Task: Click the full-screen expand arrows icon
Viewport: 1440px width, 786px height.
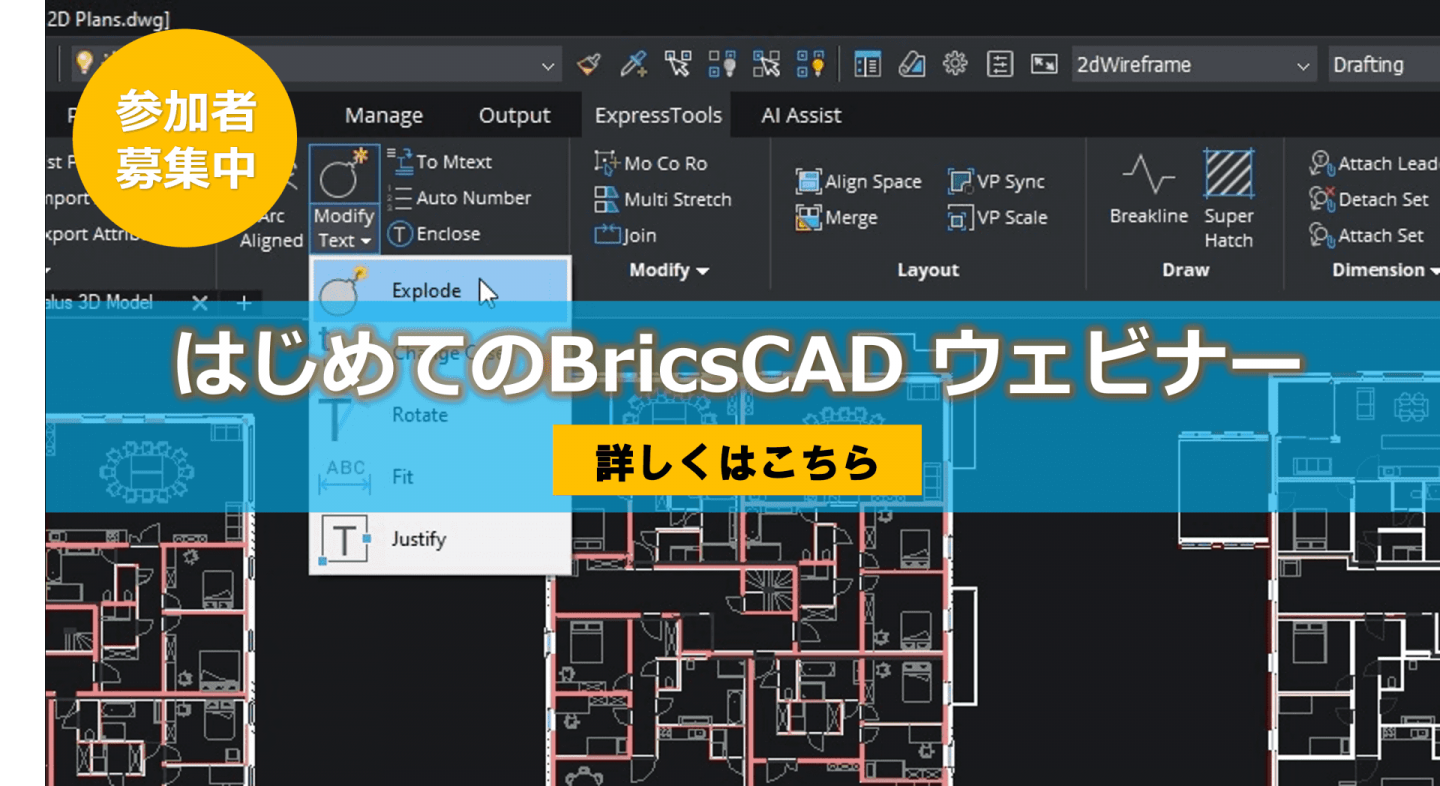Action: point(1044,65)
